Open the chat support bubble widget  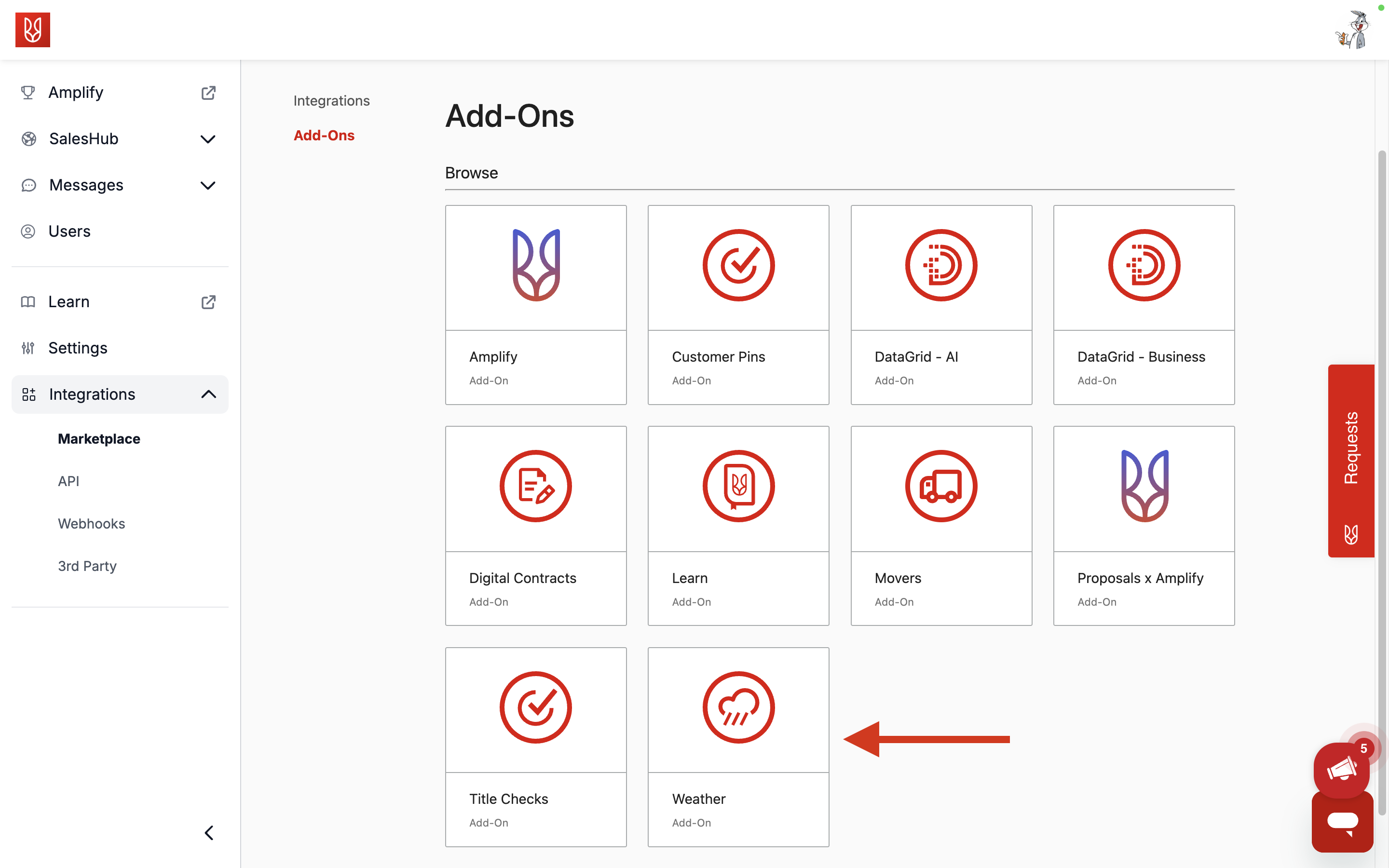tap(1343, 822)
